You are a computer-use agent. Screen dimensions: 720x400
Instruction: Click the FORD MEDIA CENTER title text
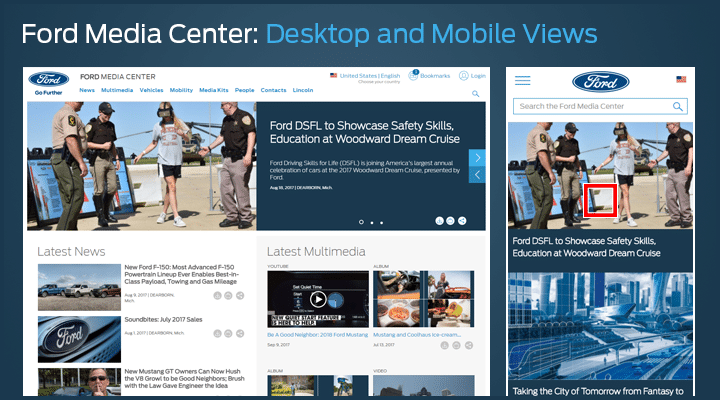[118, 77]
